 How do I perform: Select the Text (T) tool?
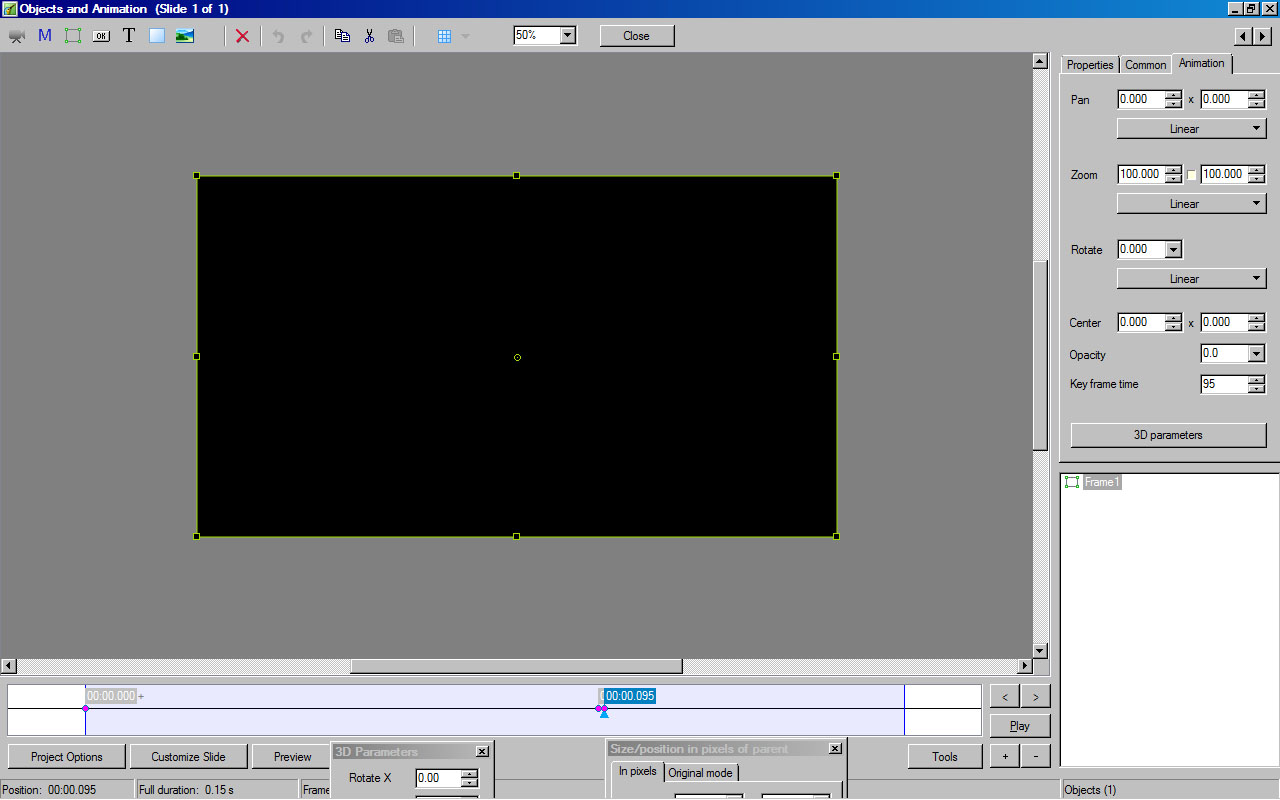point(129,36)
